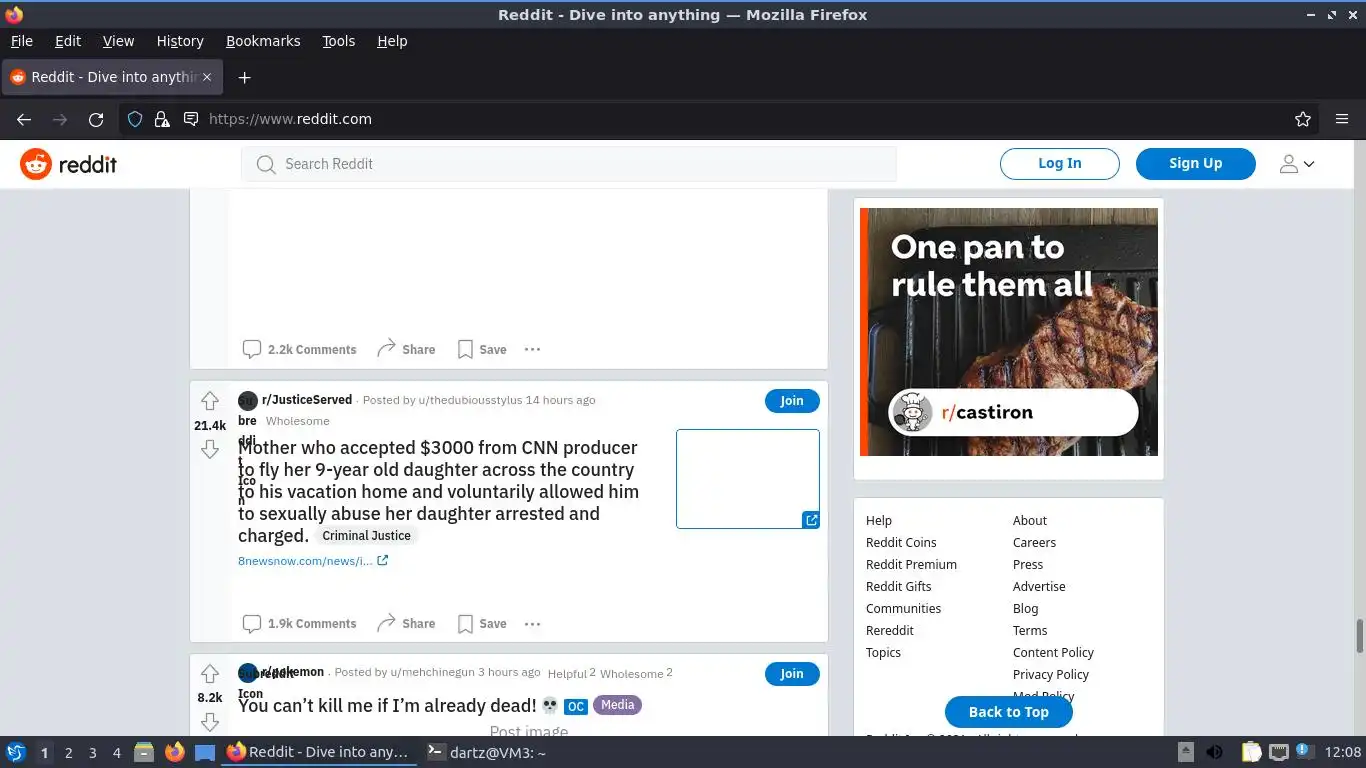Click the Reddit logo home link
The height and width of the screenshot is (768, 1366).
point(69,164)
